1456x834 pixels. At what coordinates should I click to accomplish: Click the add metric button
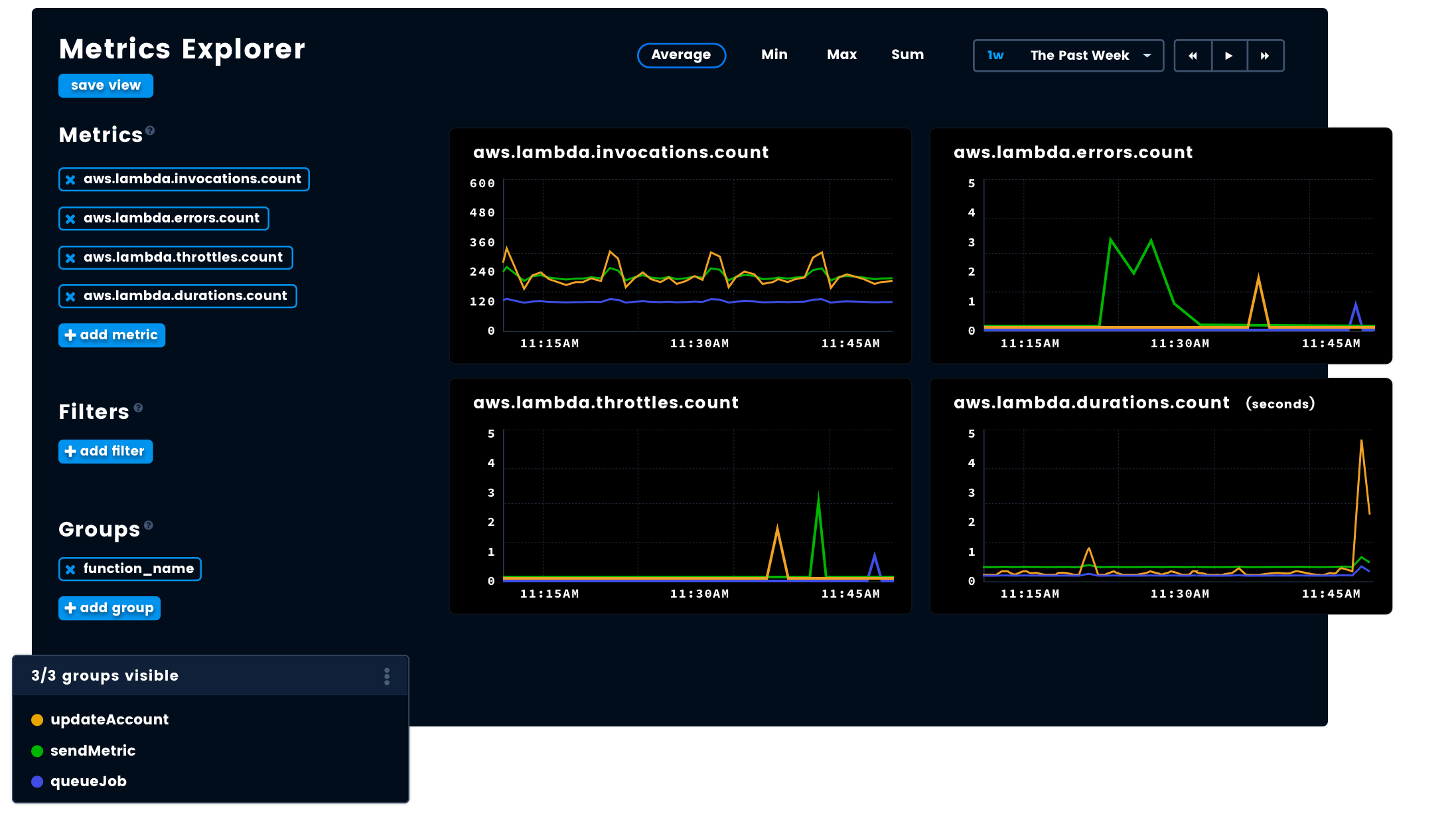pyautogui.click(x=112, y=335)
